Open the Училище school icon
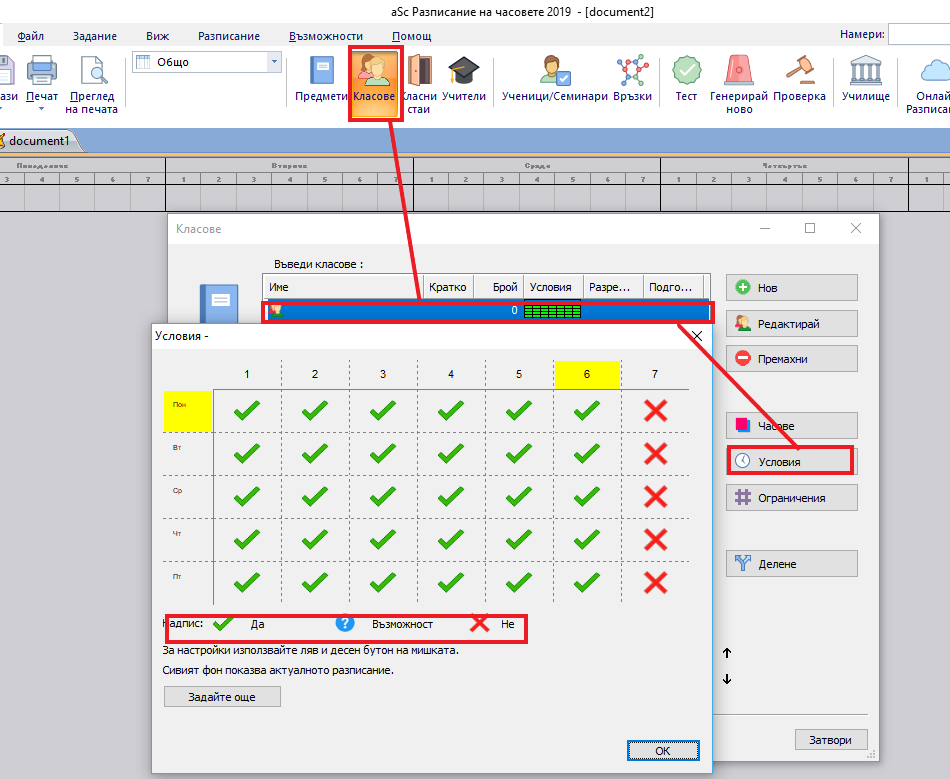Viewport: 950px width, 779px height. pyautogui.click(x=865, y=79)
